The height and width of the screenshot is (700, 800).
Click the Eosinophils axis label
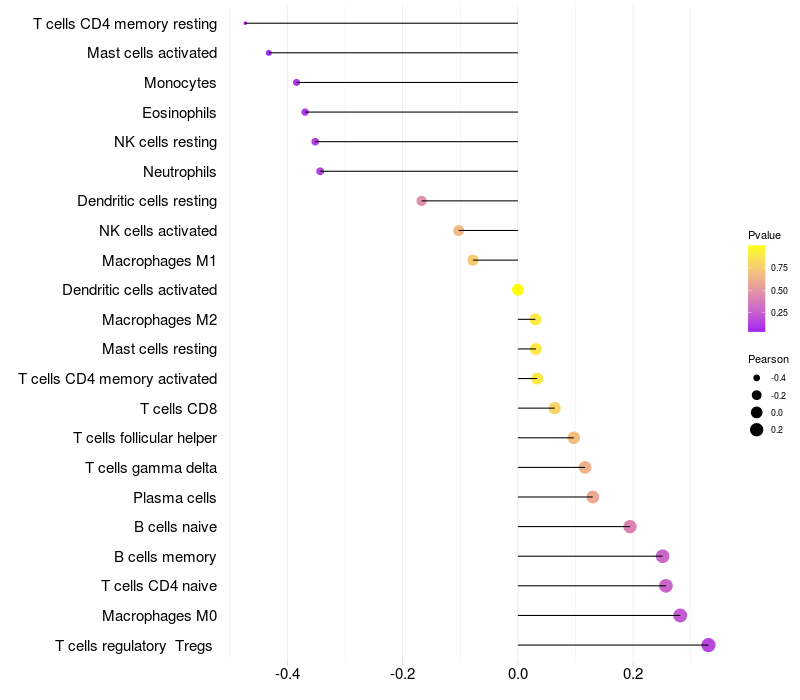pyautogui.click(x=179, y=113)
